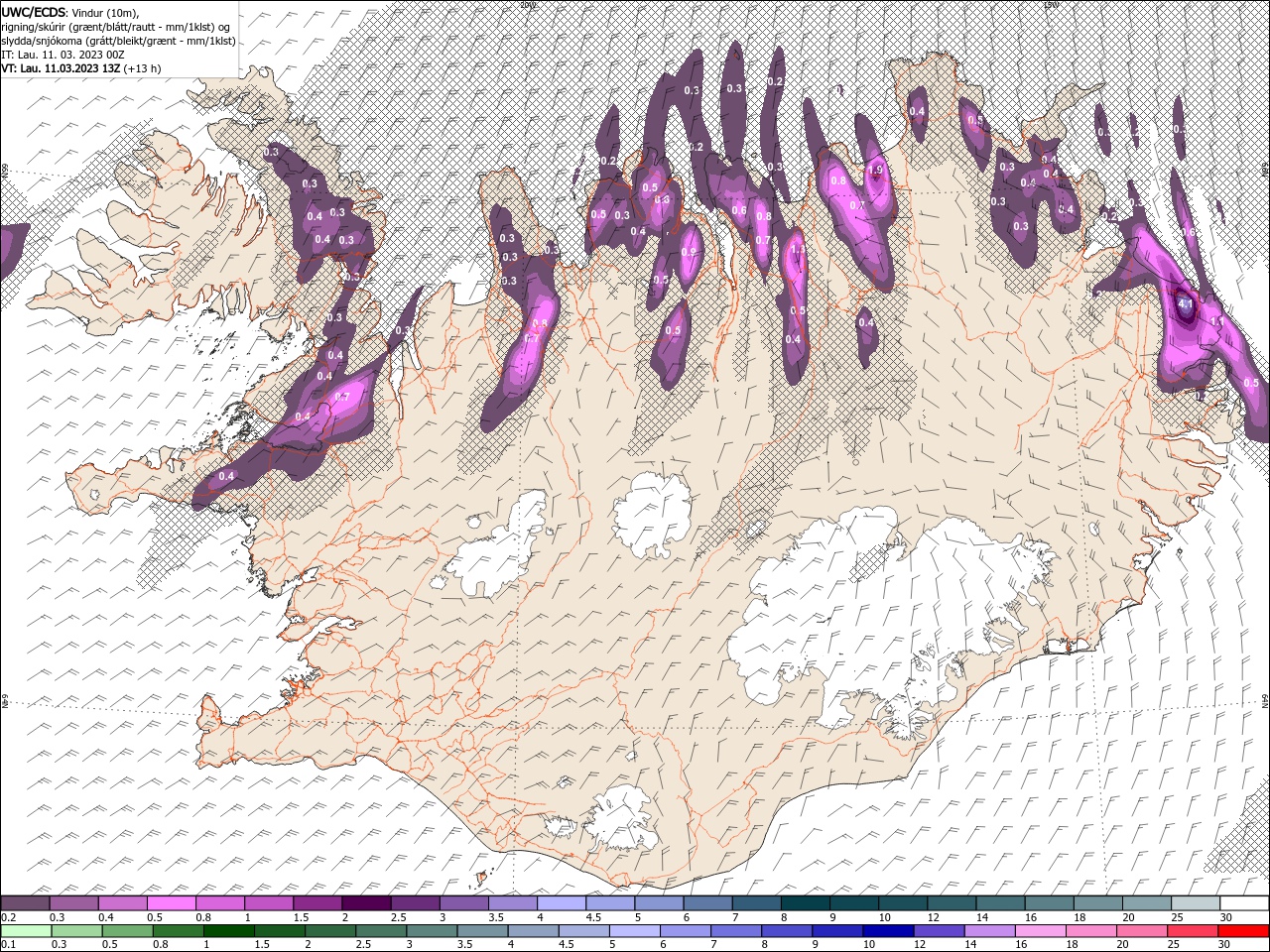Screen dimensions: 1270x952
Task: Select the darkest purple 2 swatch, snow scale
Action: click(x=366, y=903)
